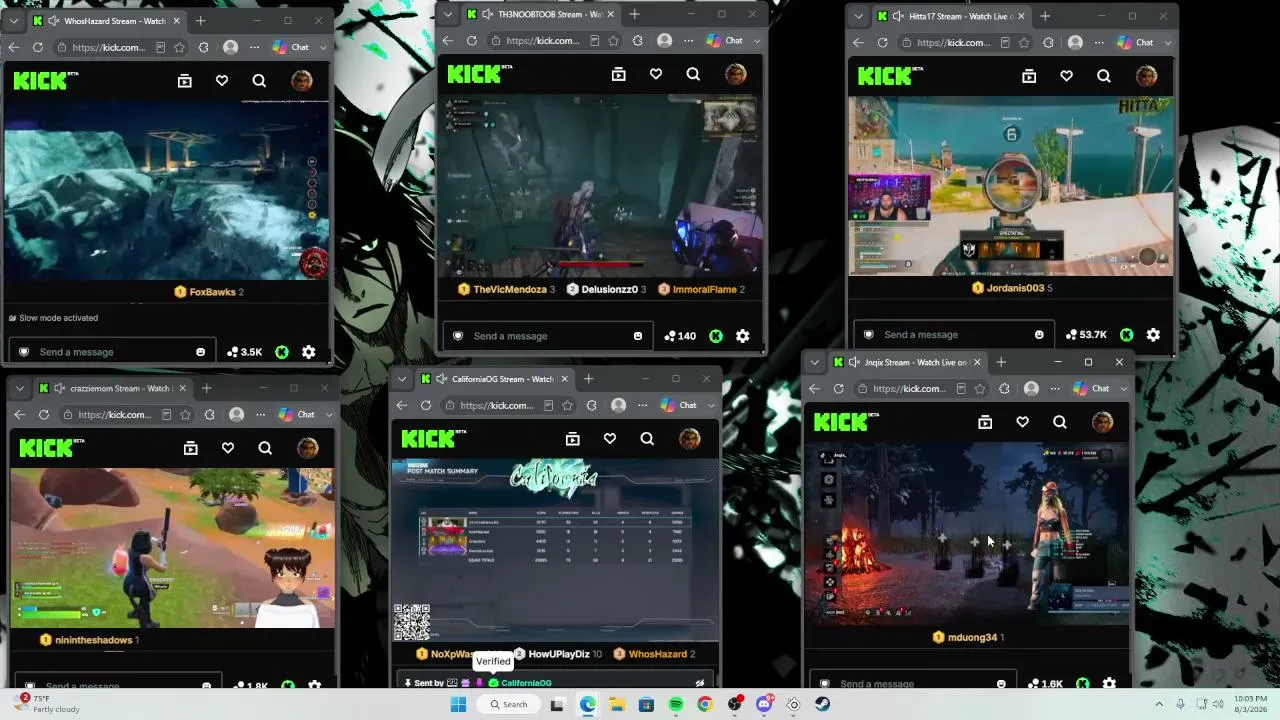Open Steam from the taskbar
This screenshot has height=720, width=1280.
pos(822,705)
